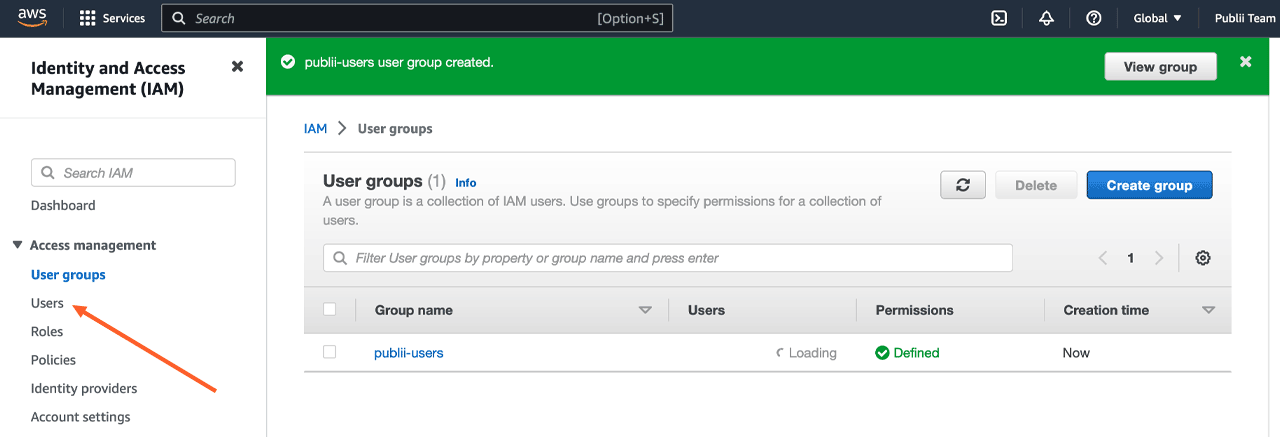
Task: Check the publii-users row checkbox
Action: click(329, 352)
